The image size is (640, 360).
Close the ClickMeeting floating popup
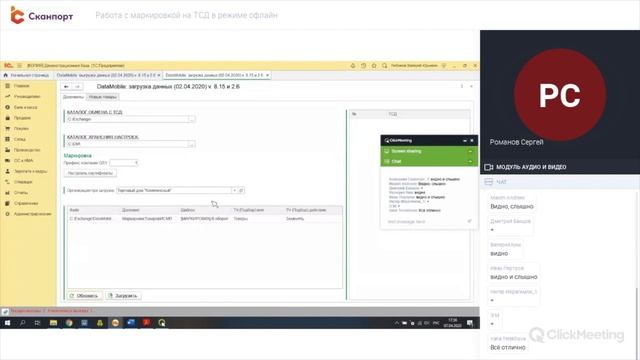[472, 140]
